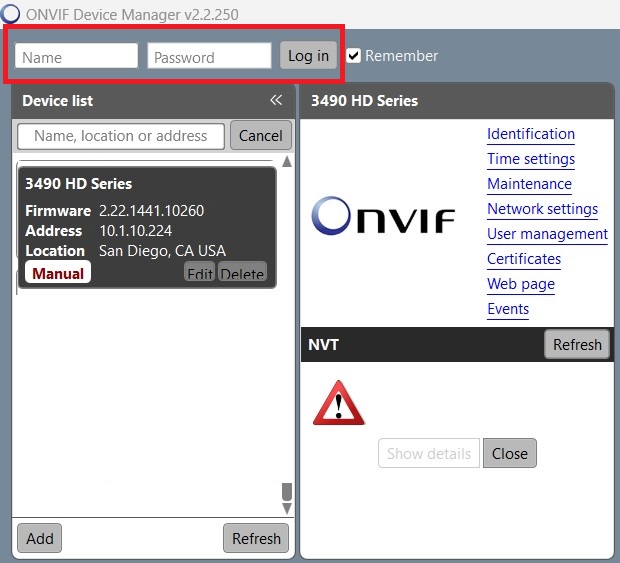The width and height of the screenshot is (620, 563).
Task: Click the Manual tag on device card
Action: [x=58, y=273]
